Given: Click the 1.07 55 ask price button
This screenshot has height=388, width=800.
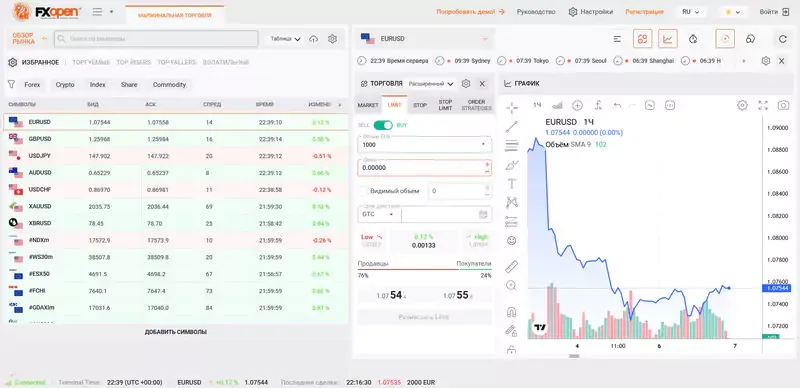Looking at the screenshot, I should 458,295.
